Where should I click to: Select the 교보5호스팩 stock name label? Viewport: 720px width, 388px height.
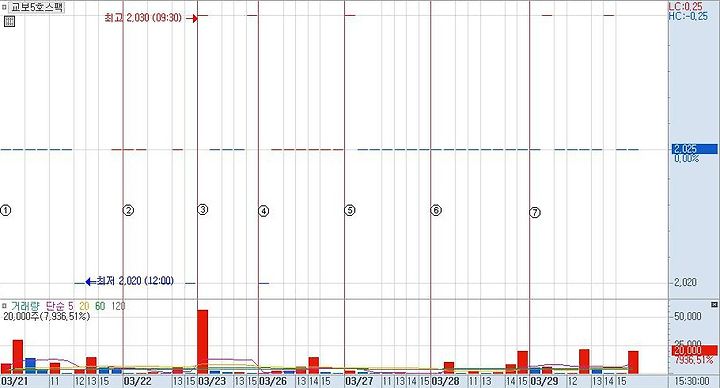pyautogui.click(x=37, y=7)
